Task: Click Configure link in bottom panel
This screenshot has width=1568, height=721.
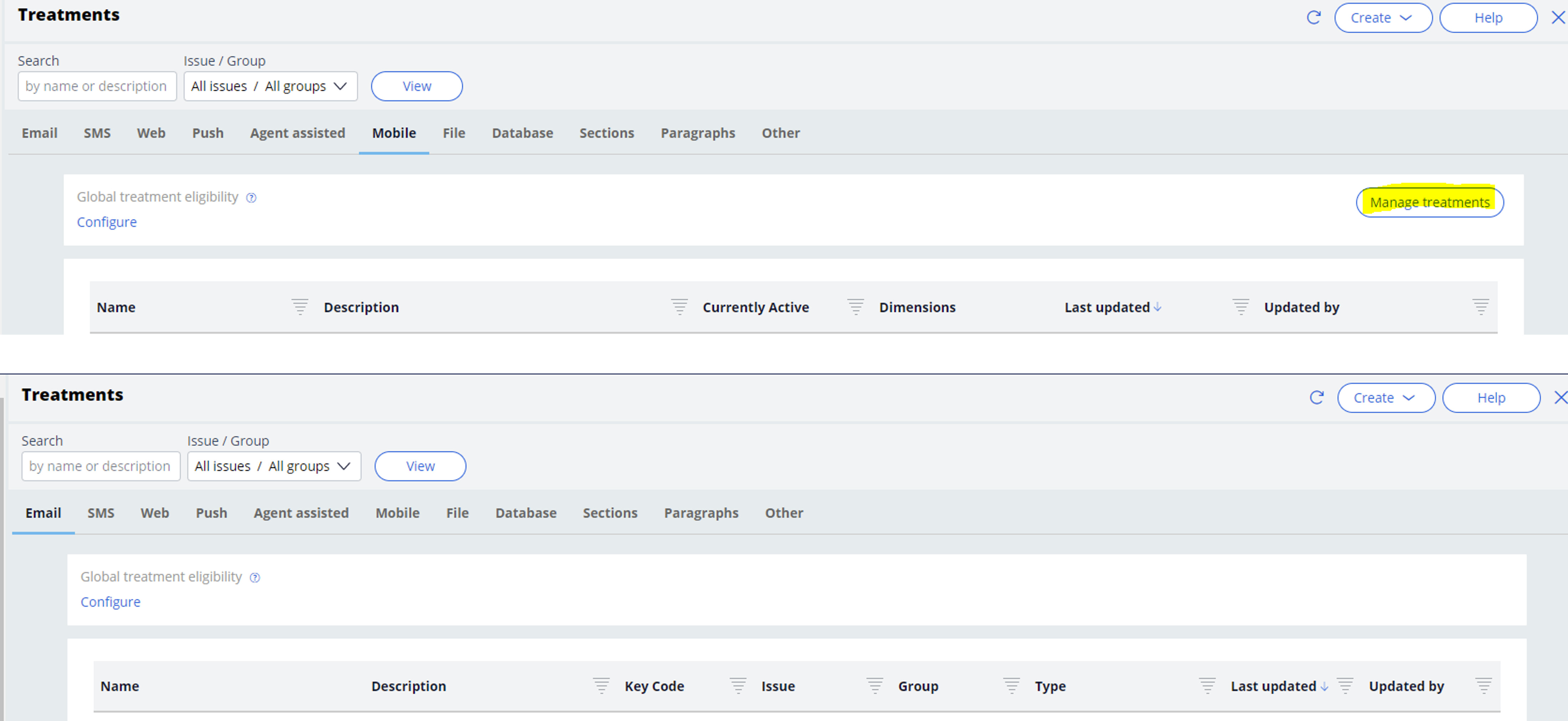Action: (x=110, y=602)
